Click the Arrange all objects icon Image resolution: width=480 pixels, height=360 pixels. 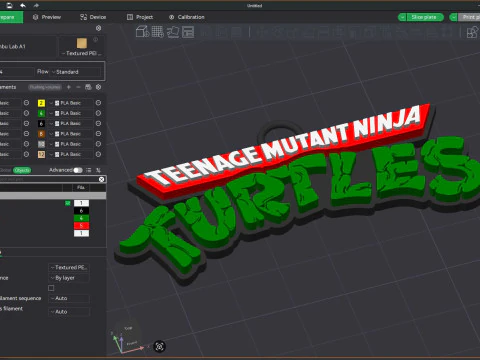click(x=188, y=32)
